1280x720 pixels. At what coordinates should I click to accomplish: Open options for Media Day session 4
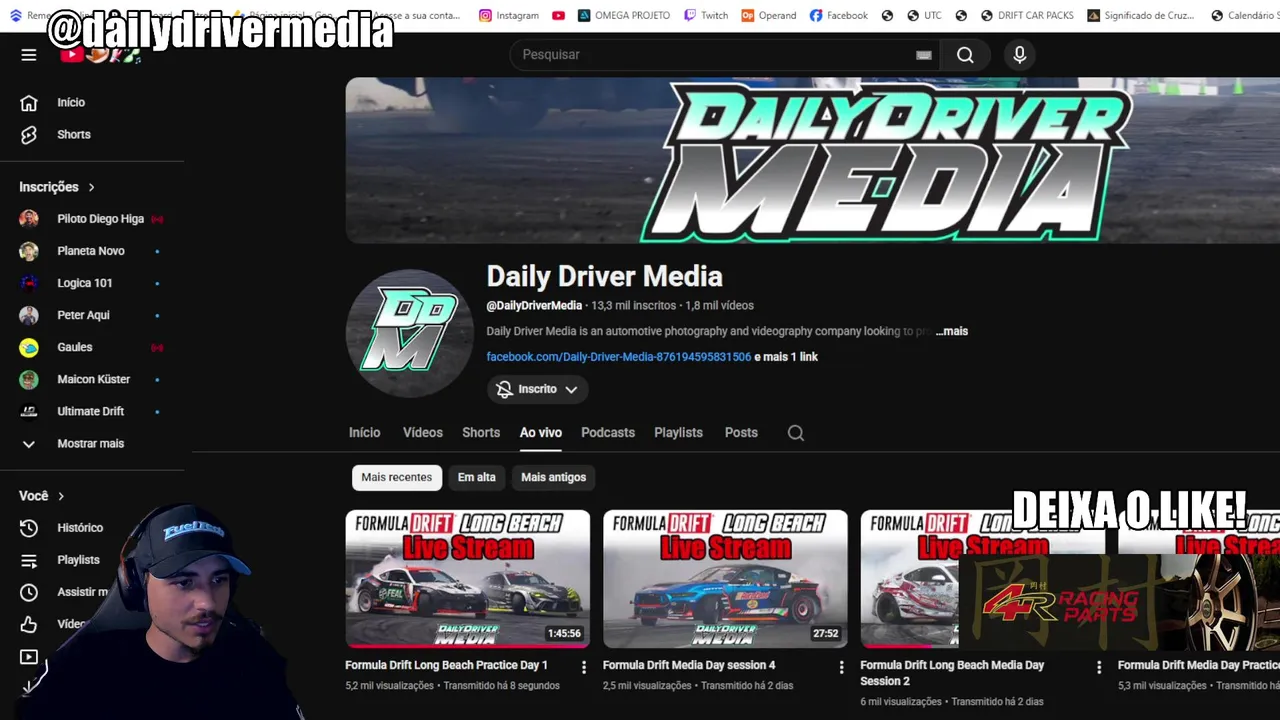pos(841,667)
